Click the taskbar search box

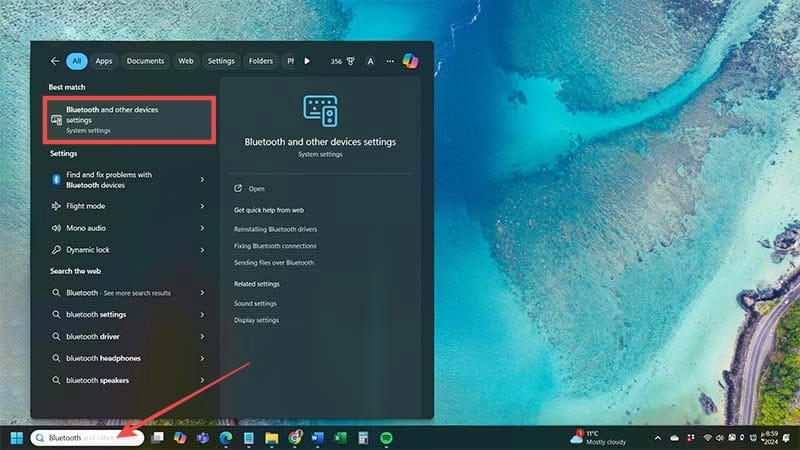pyautogui.click(x=88, y=438)
